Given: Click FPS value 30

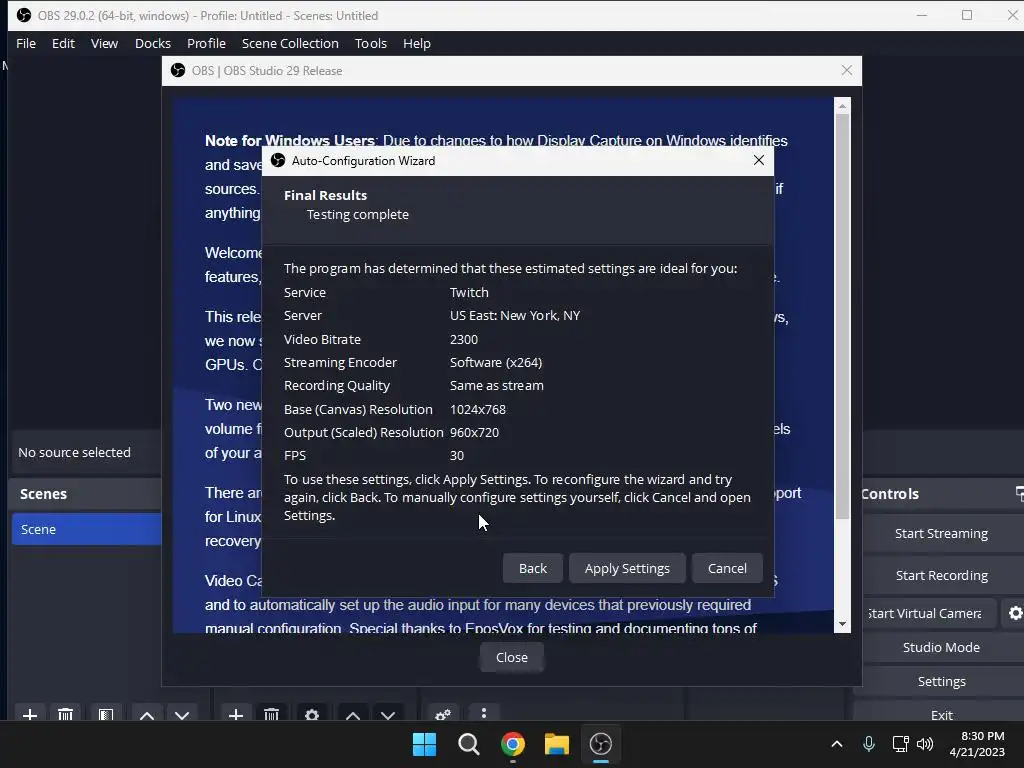Looking at the screenshot, I should point(456,455).
